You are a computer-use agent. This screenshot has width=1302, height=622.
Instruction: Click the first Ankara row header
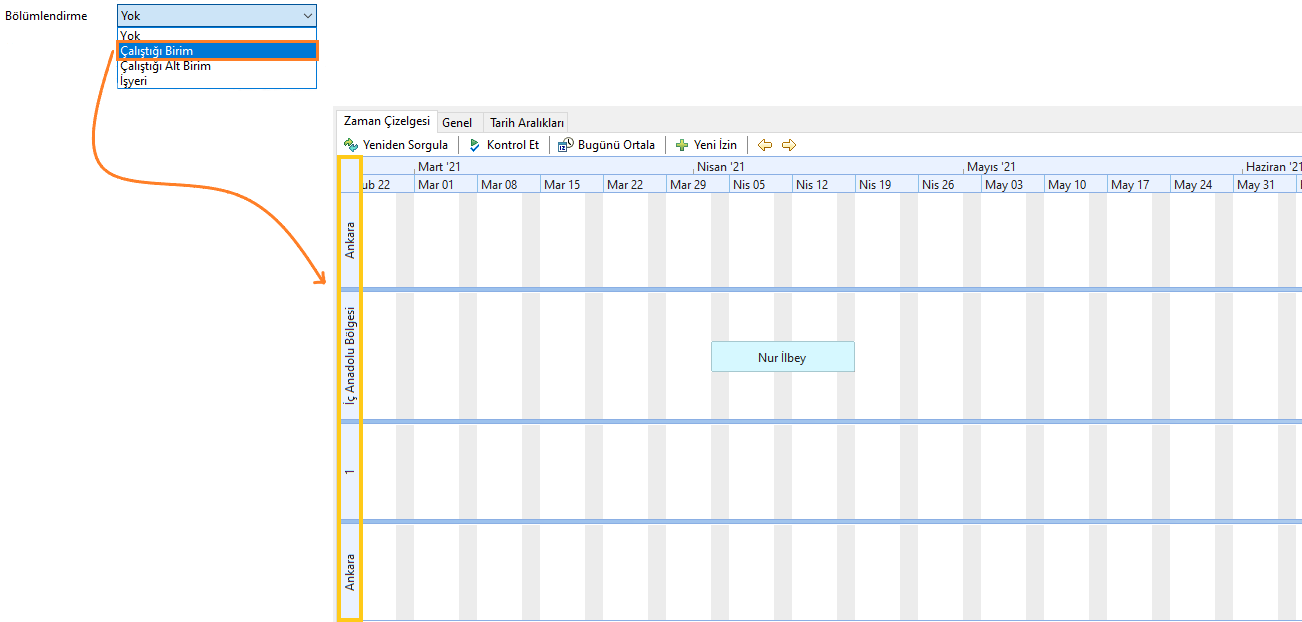pos(350,240)
